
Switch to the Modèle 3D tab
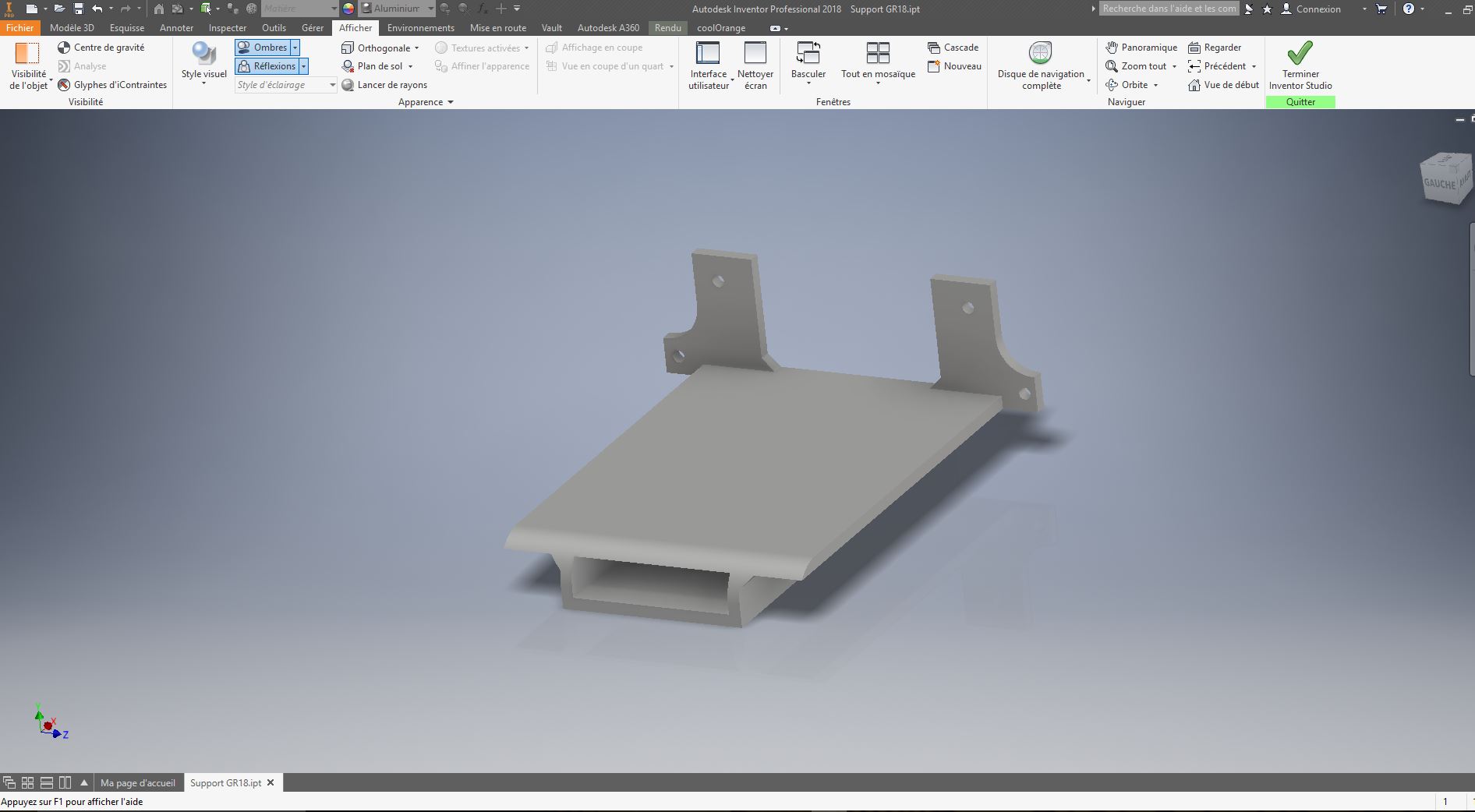point(72,27)
